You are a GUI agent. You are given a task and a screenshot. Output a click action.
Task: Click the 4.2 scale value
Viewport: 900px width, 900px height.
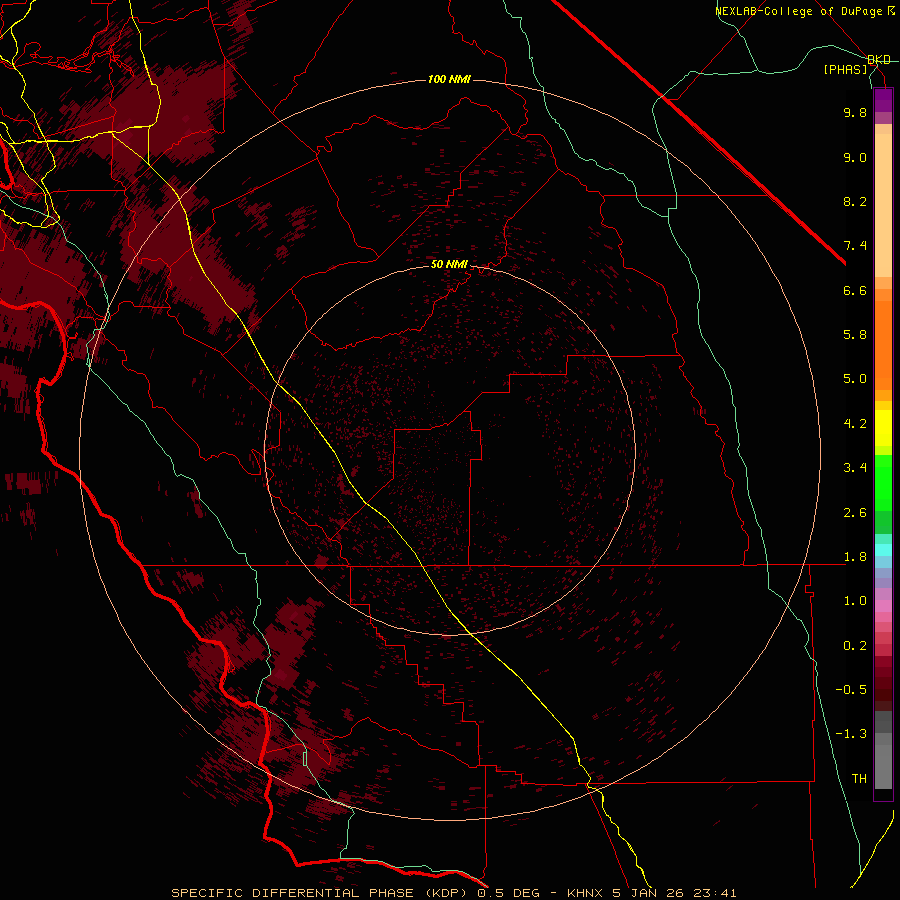(x=855, y=424)
